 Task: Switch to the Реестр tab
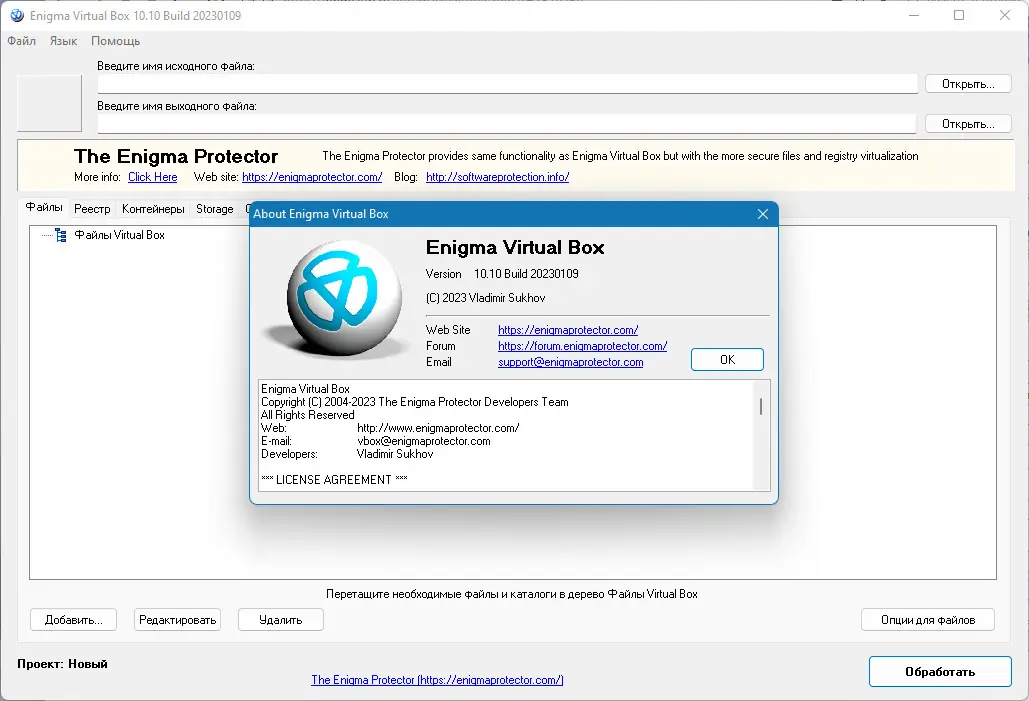(92, 209)
